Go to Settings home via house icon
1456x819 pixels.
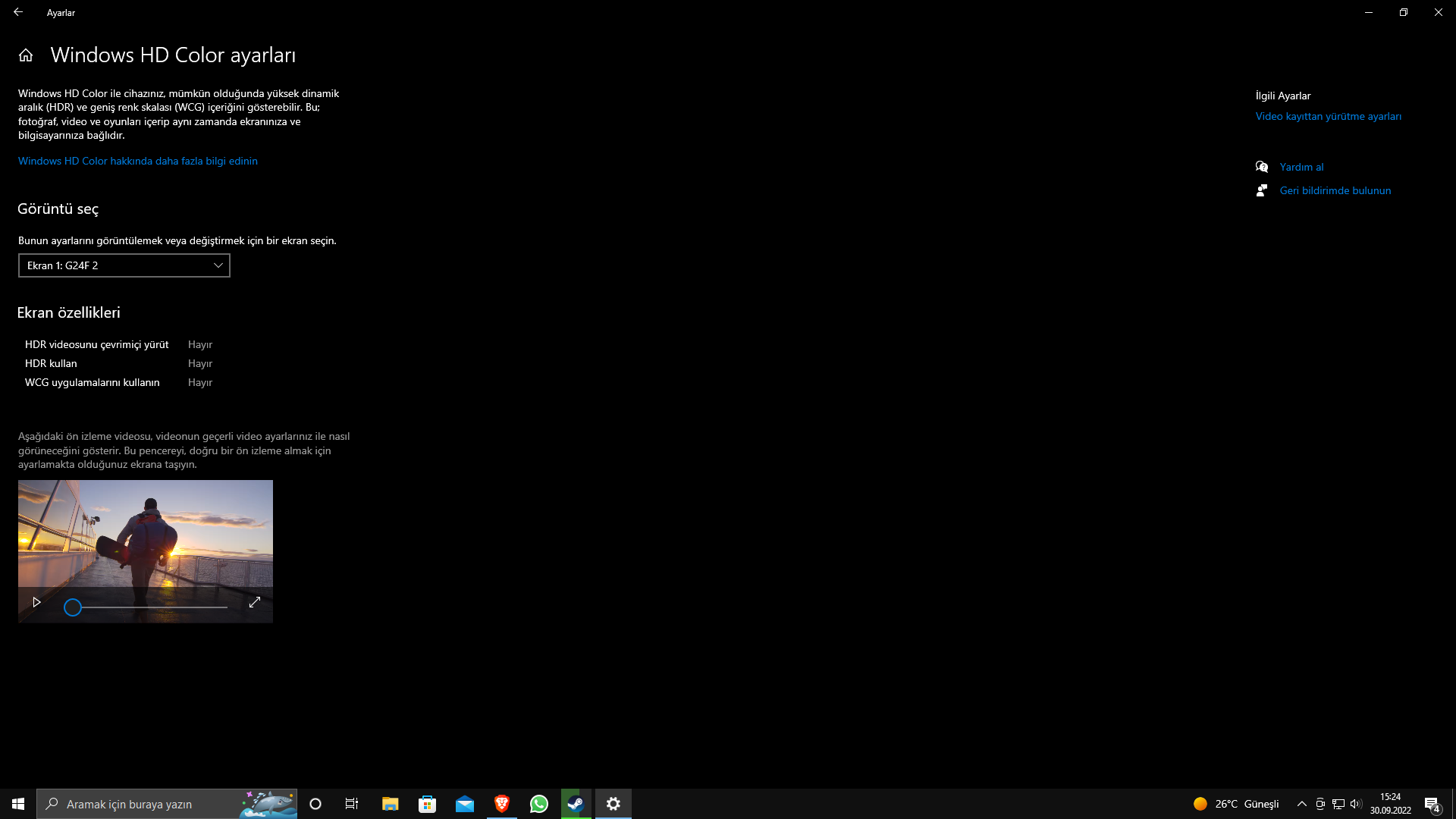coord(26,55)
